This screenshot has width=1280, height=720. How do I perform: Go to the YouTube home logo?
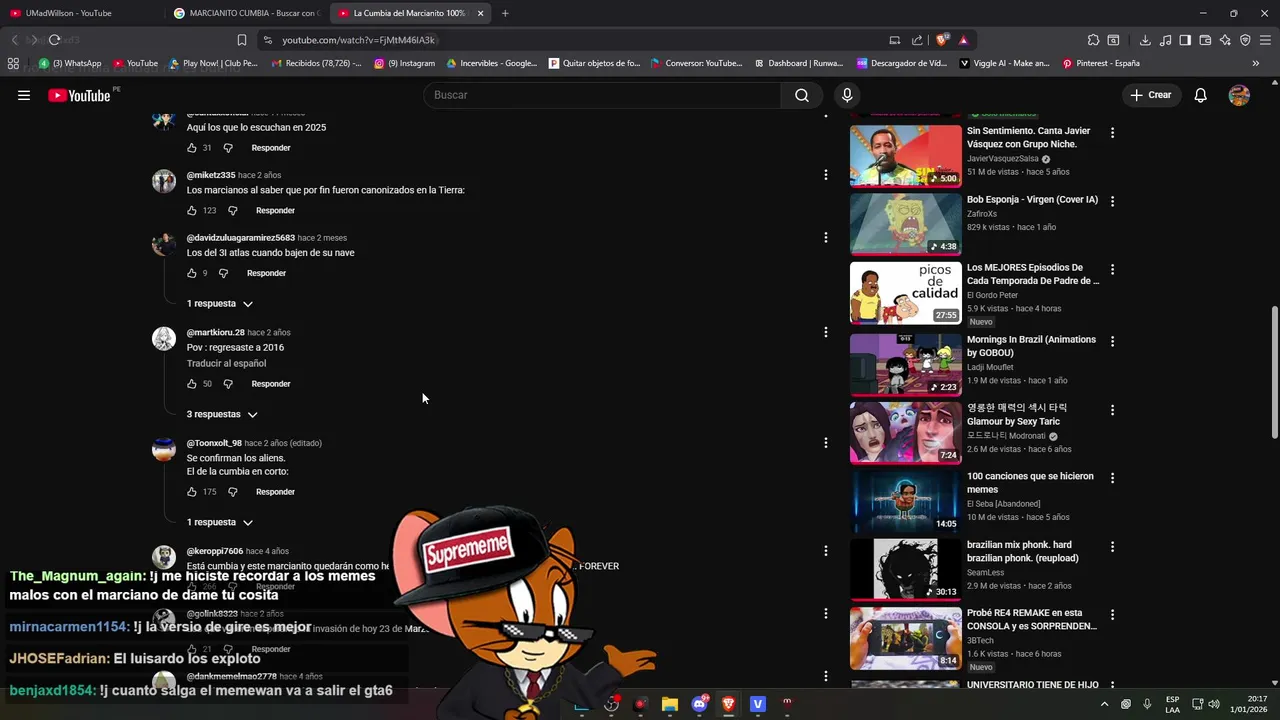tap(79, 95)
